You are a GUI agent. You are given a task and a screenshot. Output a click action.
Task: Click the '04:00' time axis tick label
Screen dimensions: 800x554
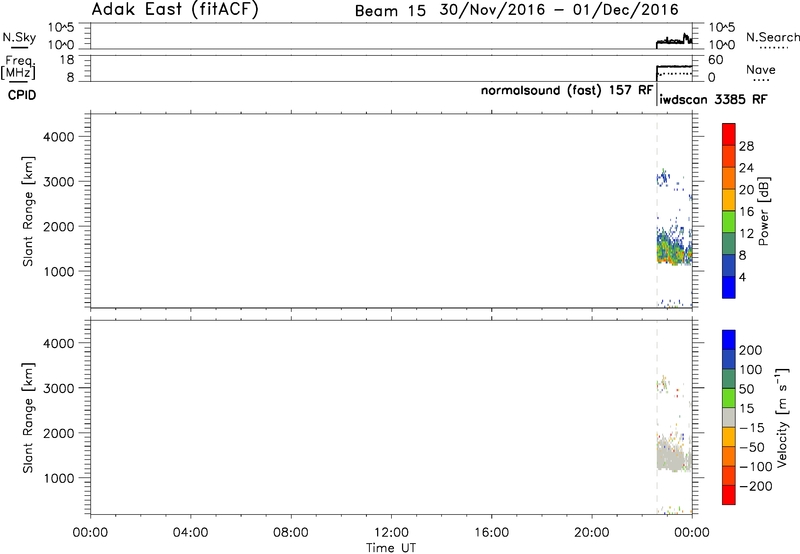tap(190, 533)
